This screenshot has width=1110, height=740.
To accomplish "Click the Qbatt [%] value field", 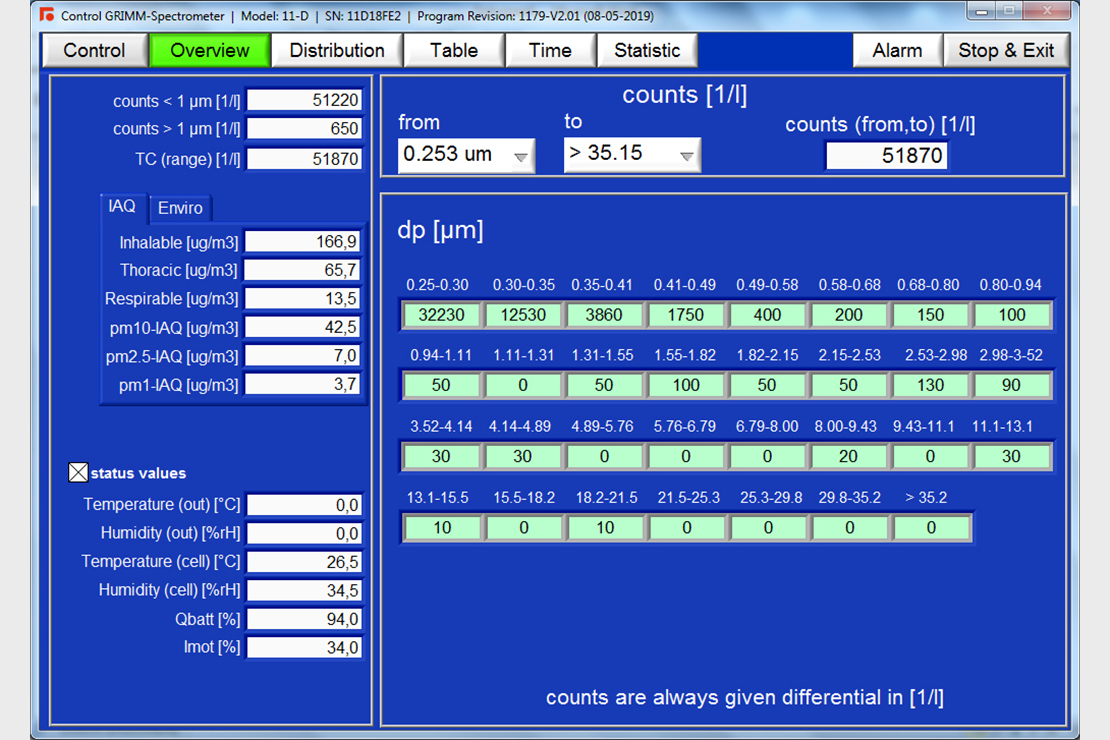I will (304, 619).
